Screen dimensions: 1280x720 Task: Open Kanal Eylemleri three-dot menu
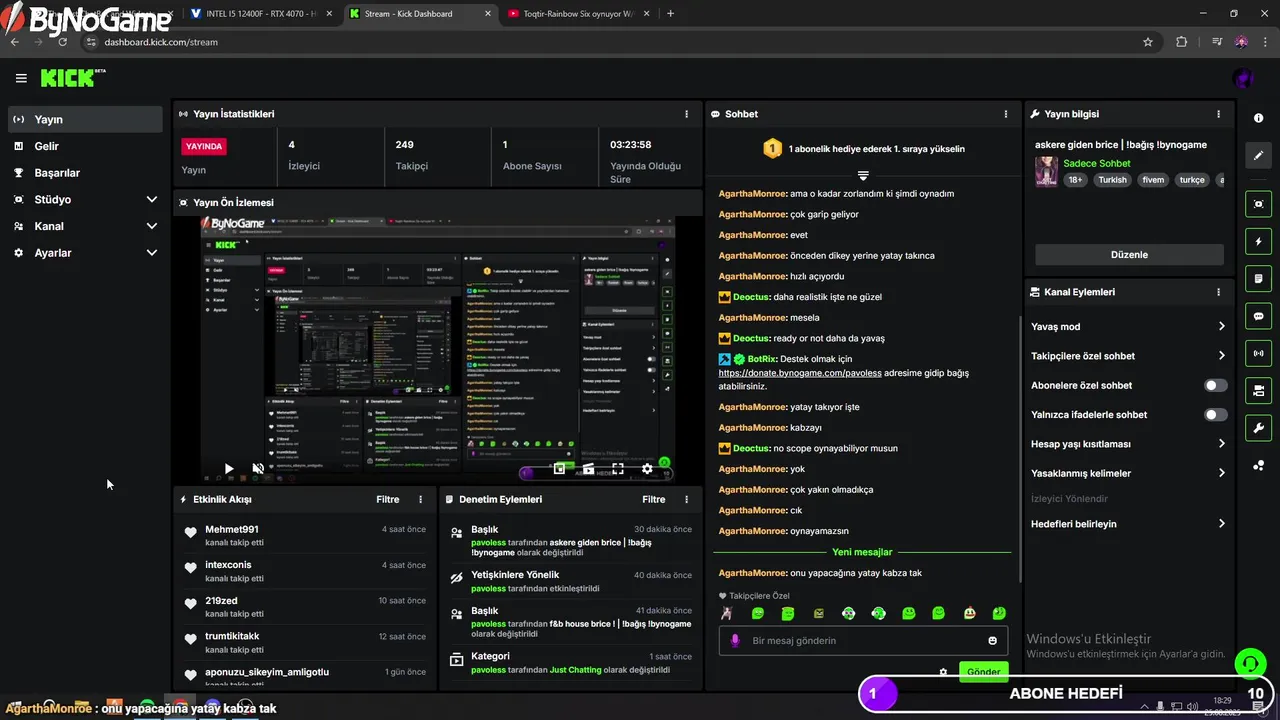tap(1218, 292)
